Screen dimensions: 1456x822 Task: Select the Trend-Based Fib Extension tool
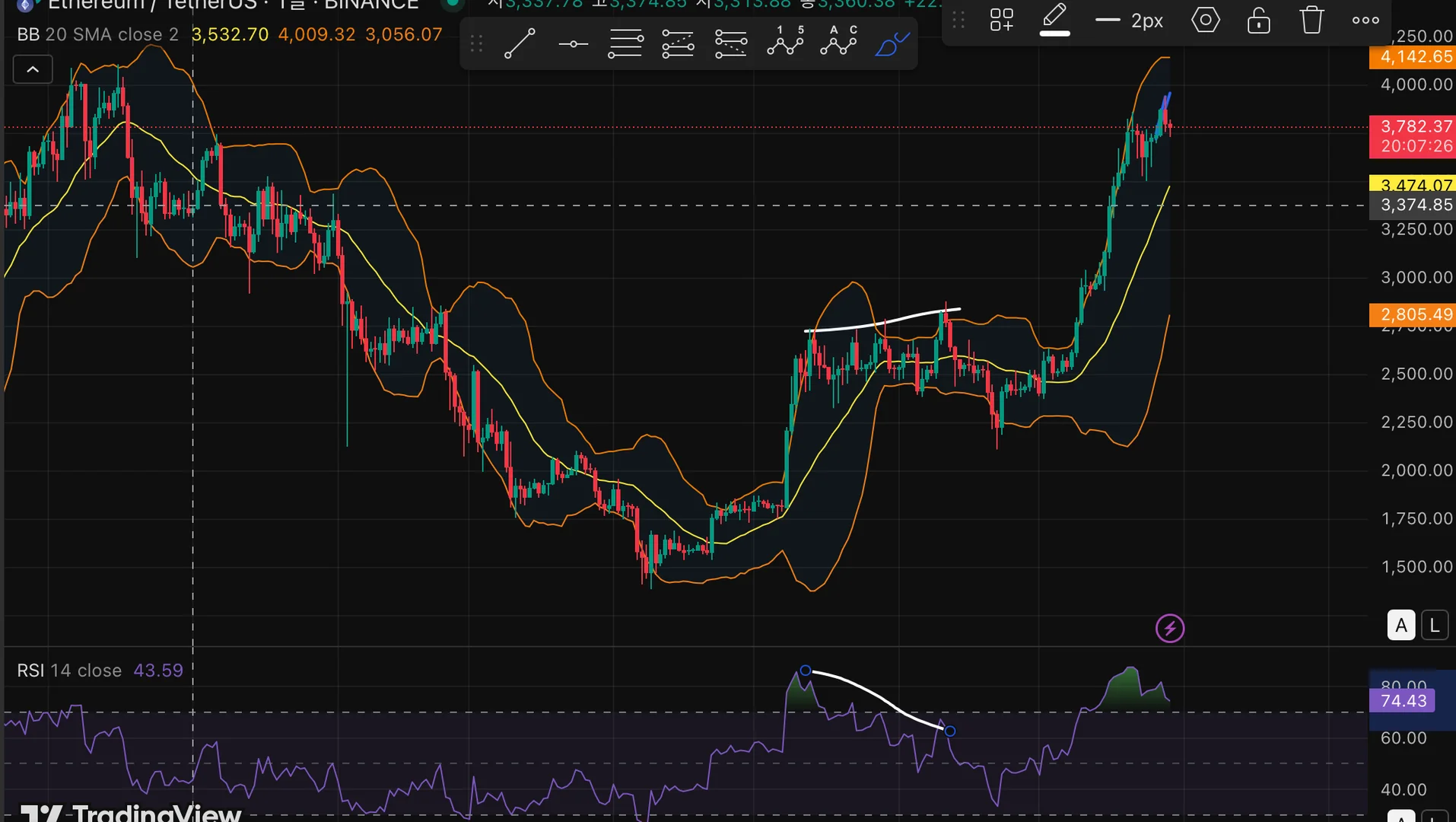tap(678, 44)
